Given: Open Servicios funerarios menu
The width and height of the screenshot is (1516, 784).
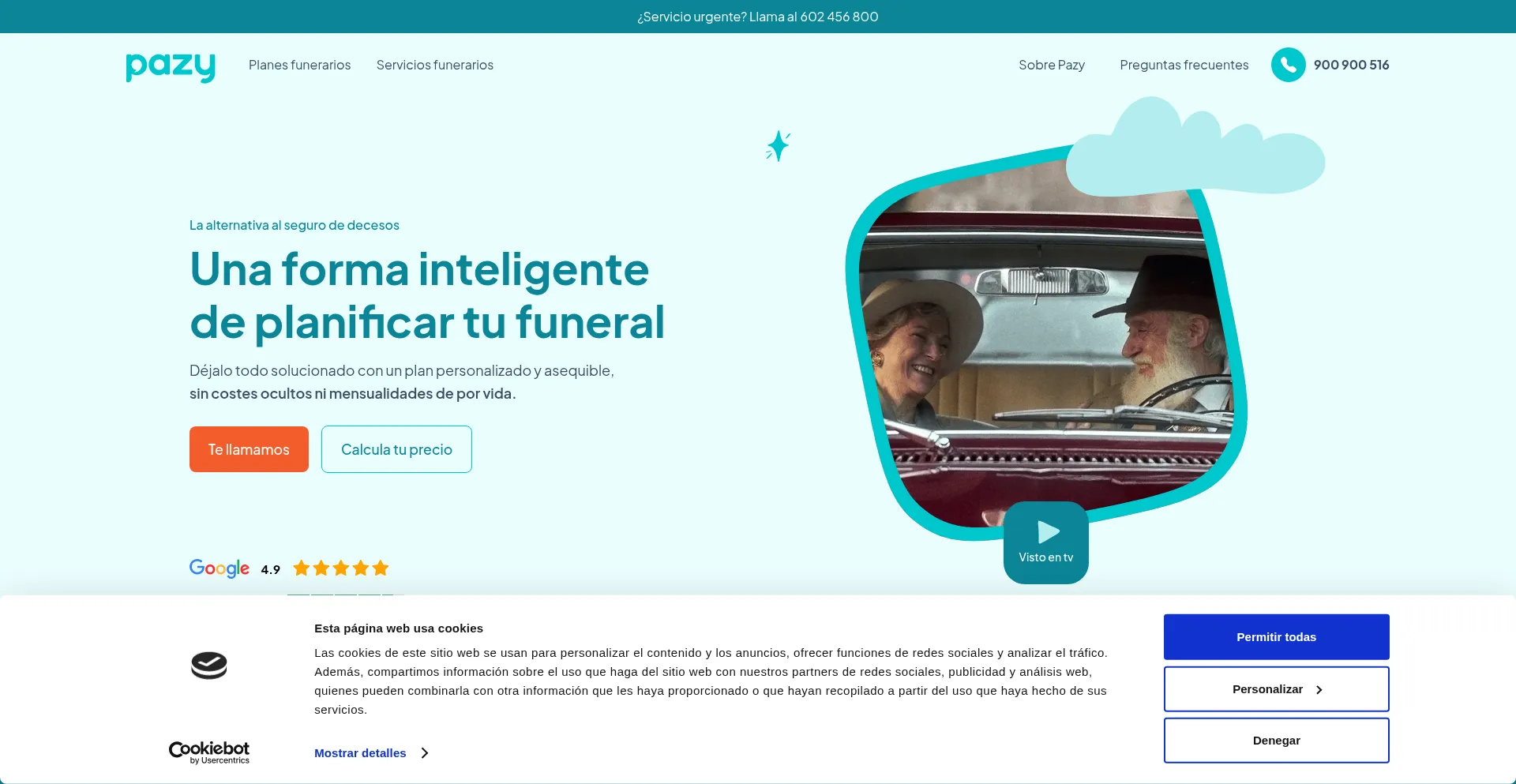Looking at the screenshot, I should (434, 65).
